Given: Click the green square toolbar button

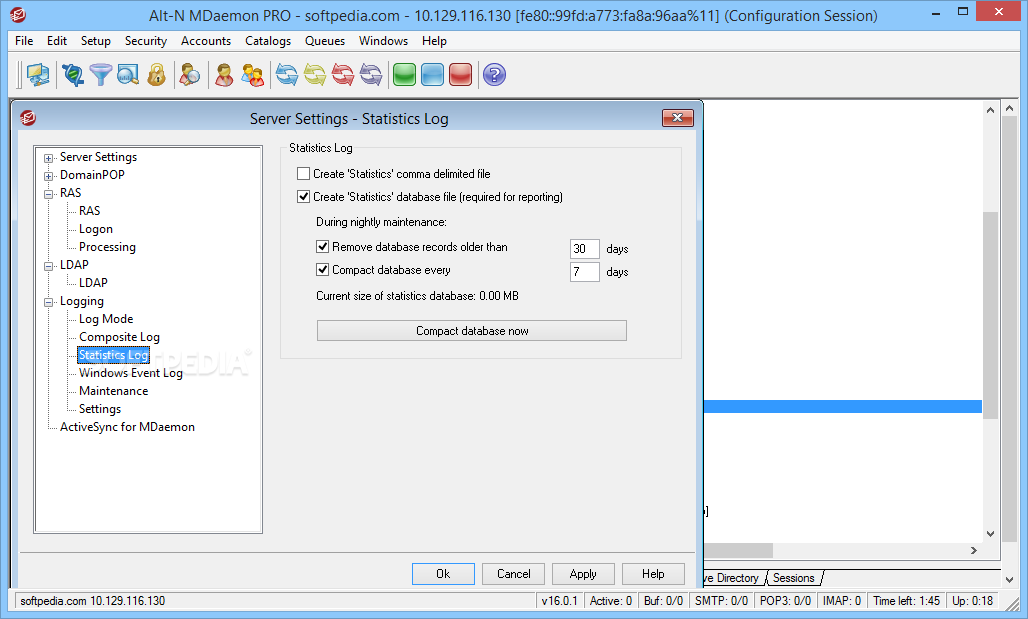Looking at the screenshot, I should click(405, 75).
